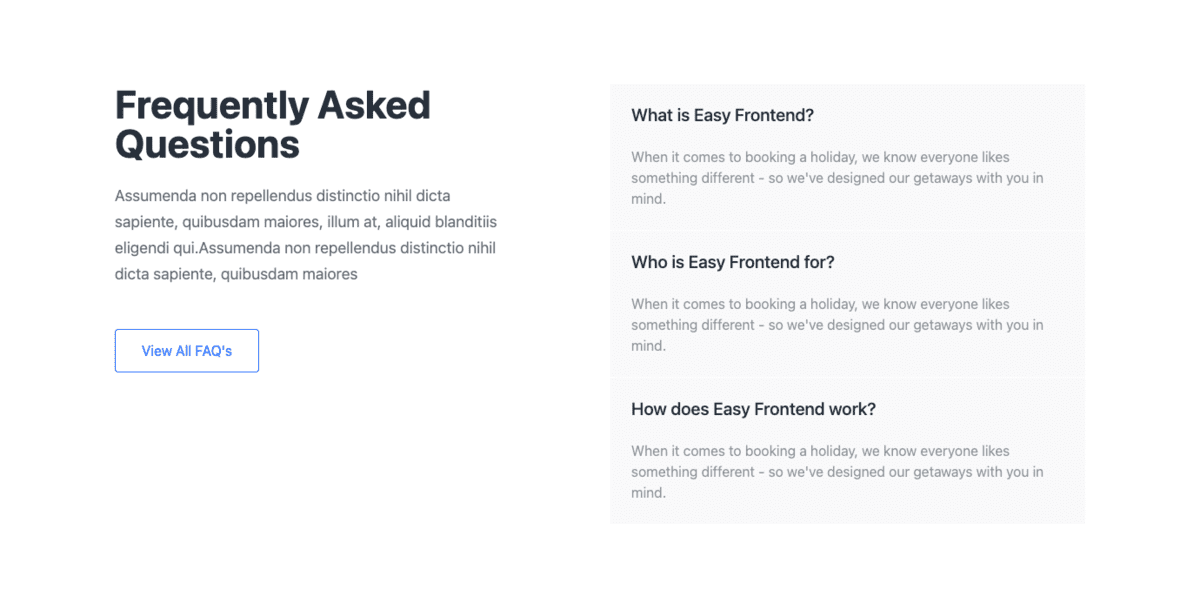Click the middle FAQ card panel
Viewport: 1200px width, 607px height.
coord(847,303)
